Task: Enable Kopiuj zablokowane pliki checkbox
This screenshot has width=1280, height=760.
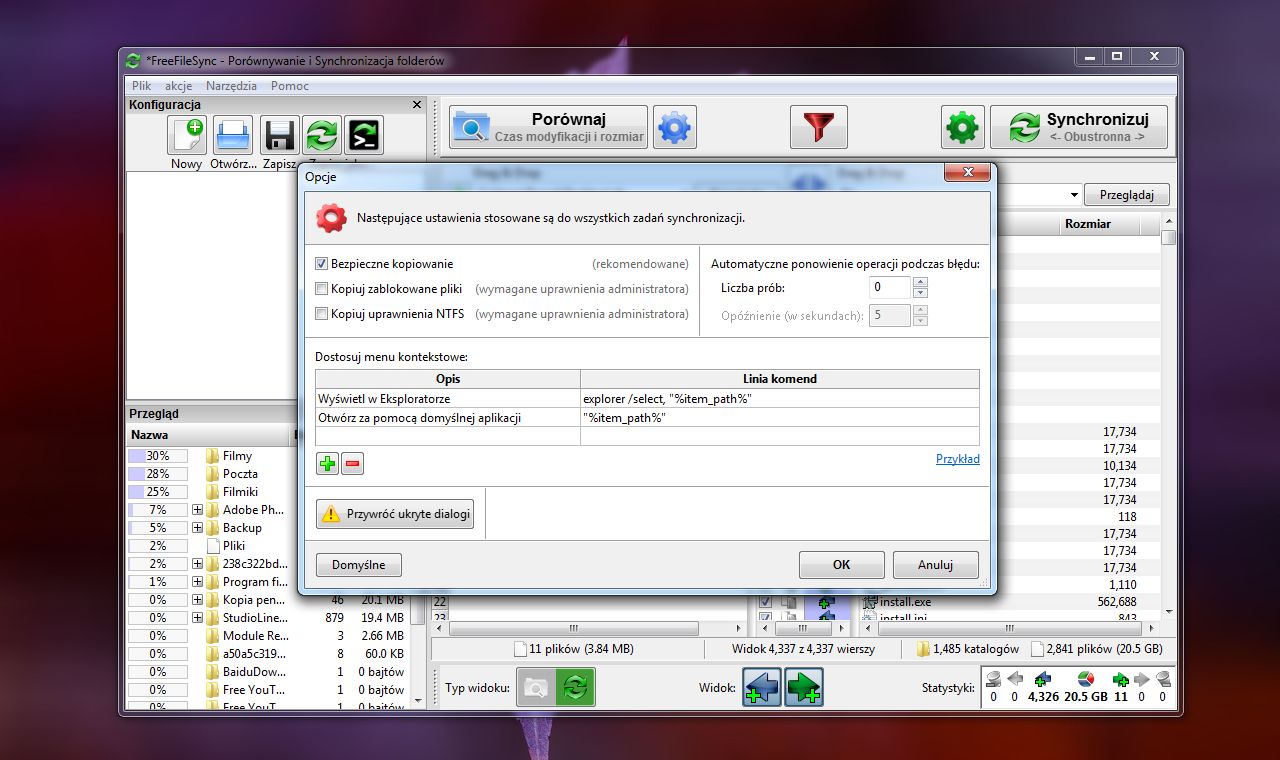Action: click(x=322, y=289)
